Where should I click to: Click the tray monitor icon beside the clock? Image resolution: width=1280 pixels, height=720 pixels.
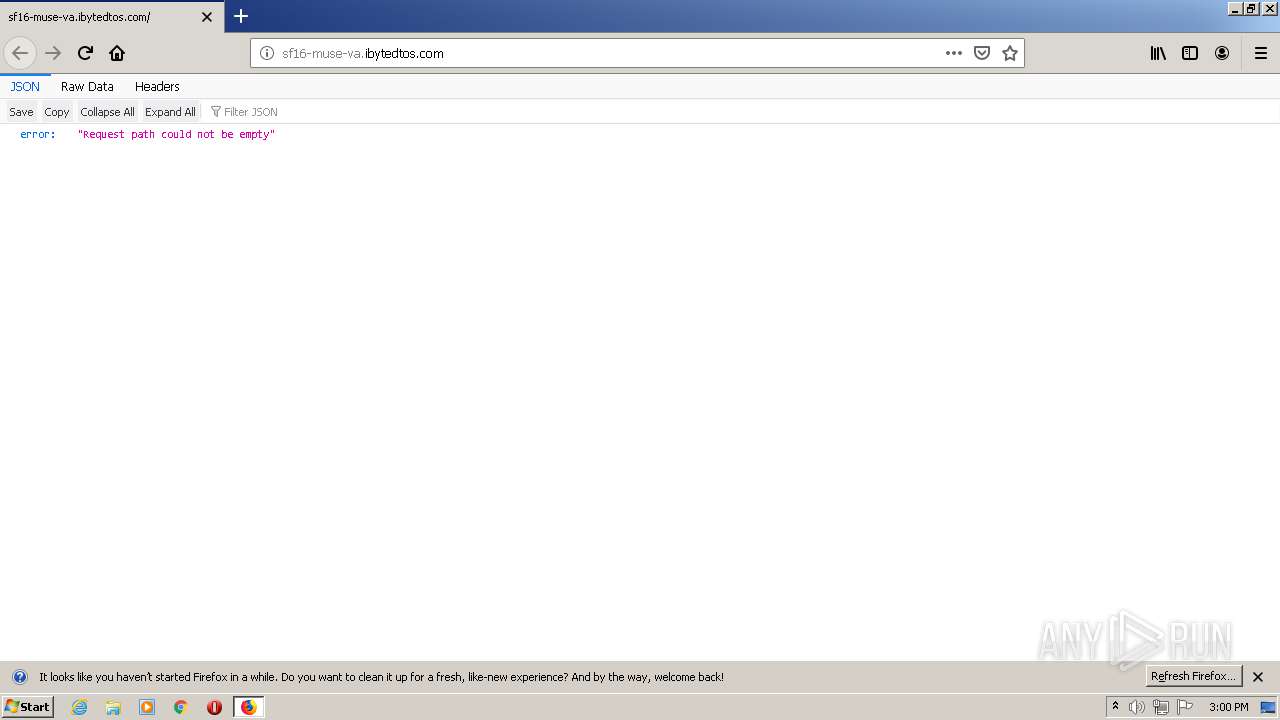(x=1268, y=707)
